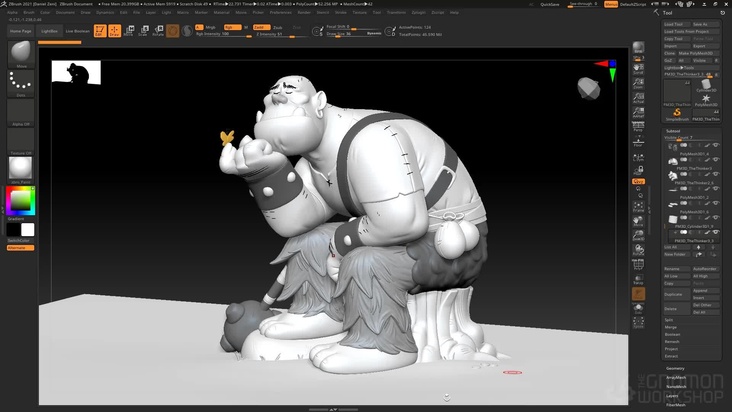Open the Preferences menu
The width and height of the screenshot is (732, 412).
[x=281, y=13]
